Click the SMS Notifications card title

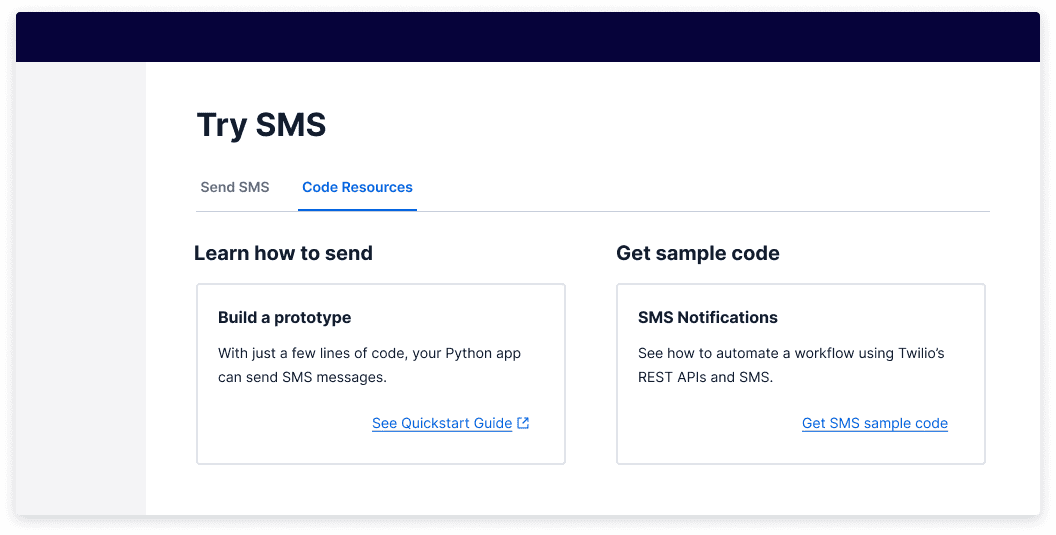click(x=707, y=318)
